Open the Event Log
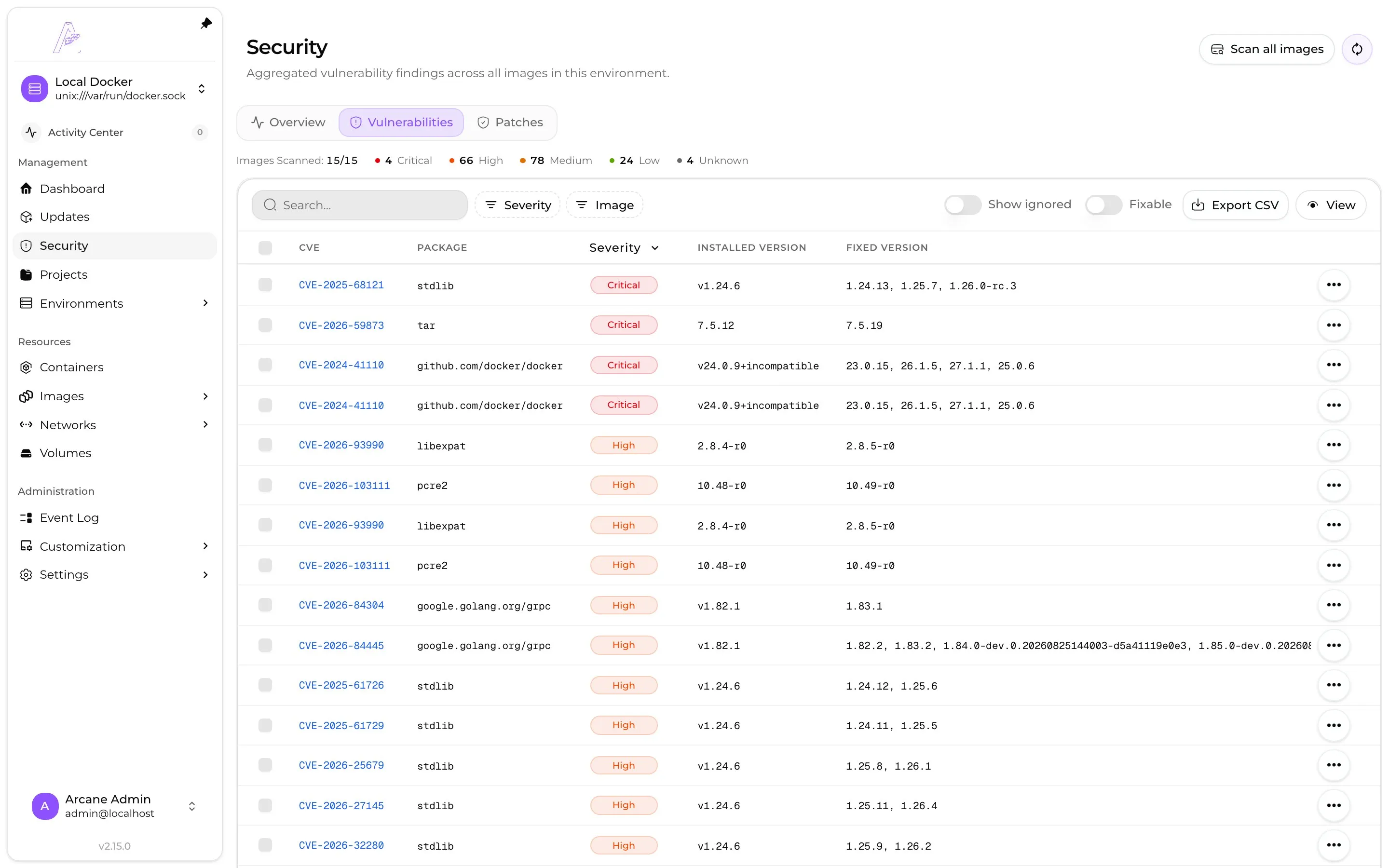 point(114,517)
